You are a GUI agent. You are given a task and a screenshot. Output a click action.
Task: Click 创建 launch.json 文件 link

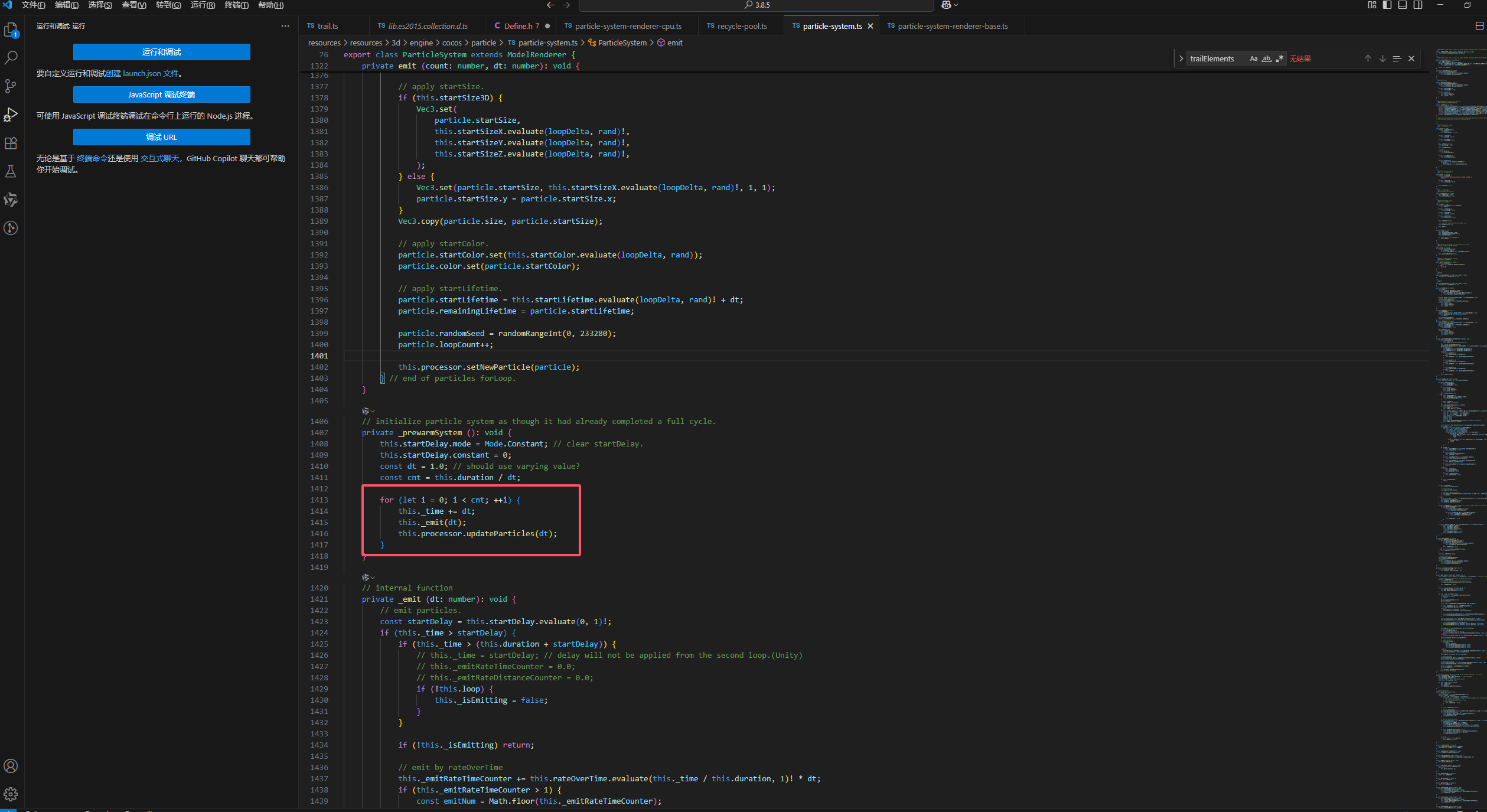[x=142, y=73]
